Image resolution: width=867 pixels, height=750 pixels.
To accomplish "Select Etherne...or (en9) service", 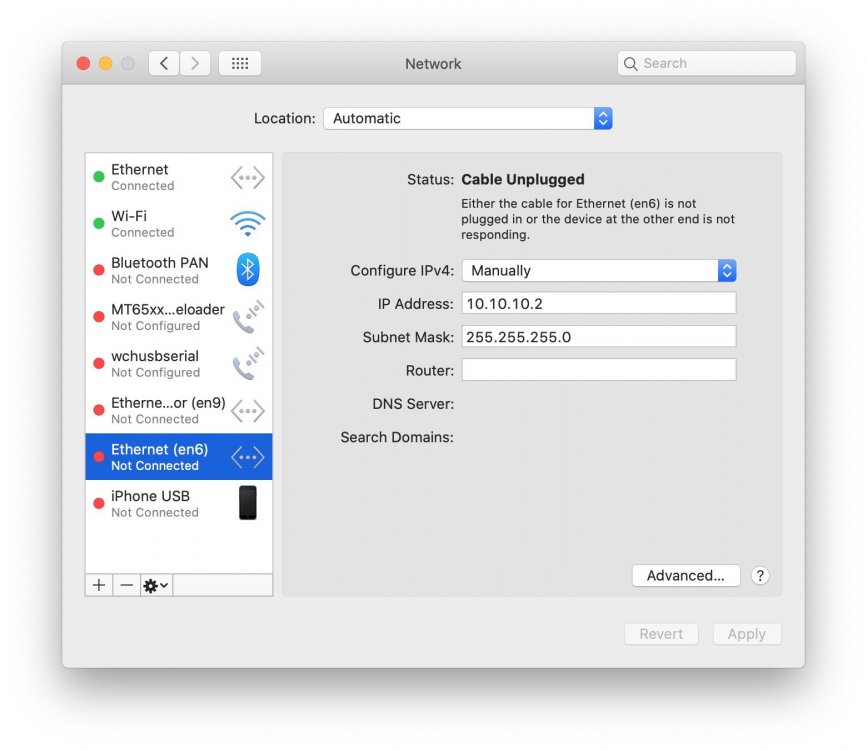I will (x=179, y=410).
